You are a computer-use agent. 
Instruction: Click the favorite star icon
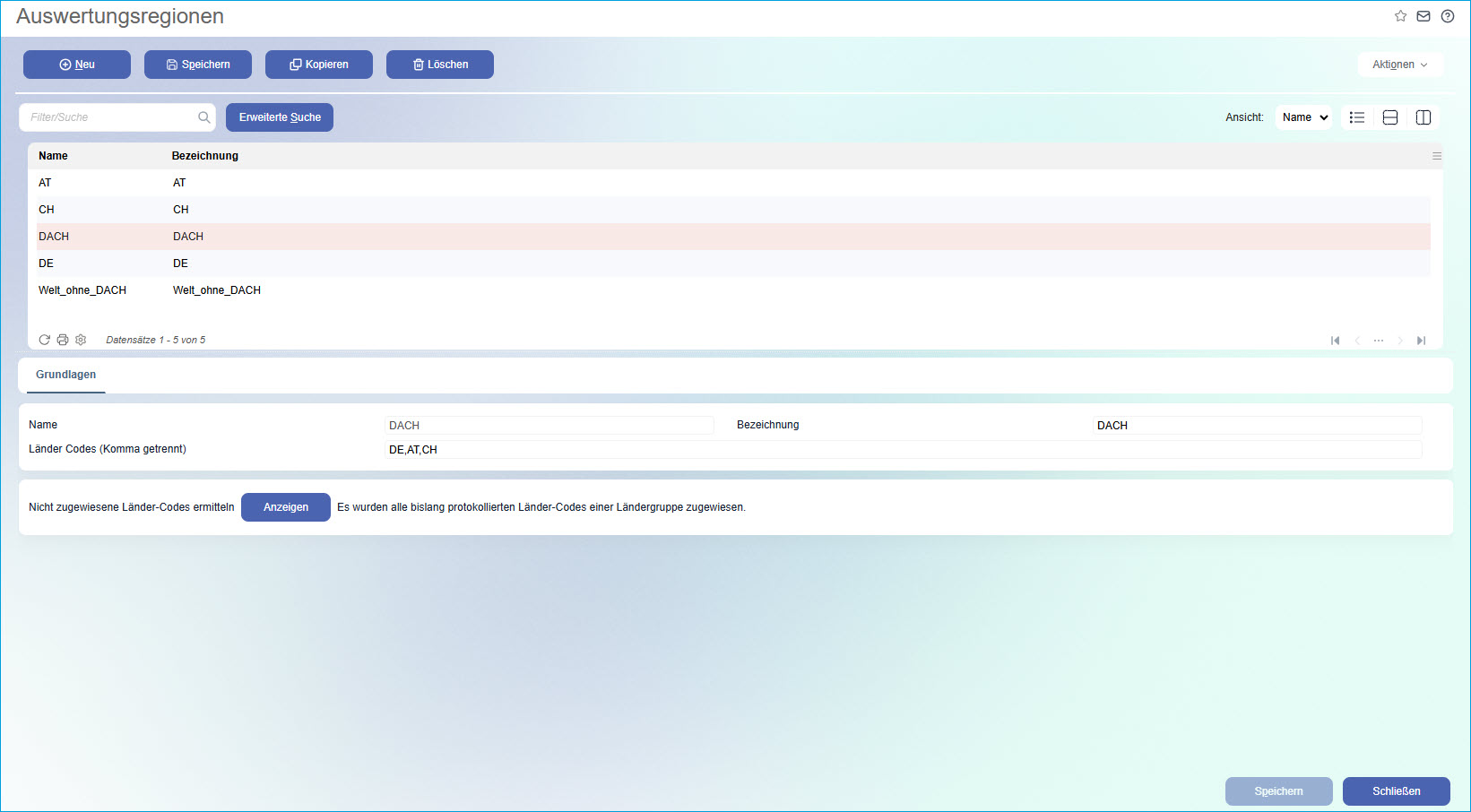click(x=1400, y=16)
